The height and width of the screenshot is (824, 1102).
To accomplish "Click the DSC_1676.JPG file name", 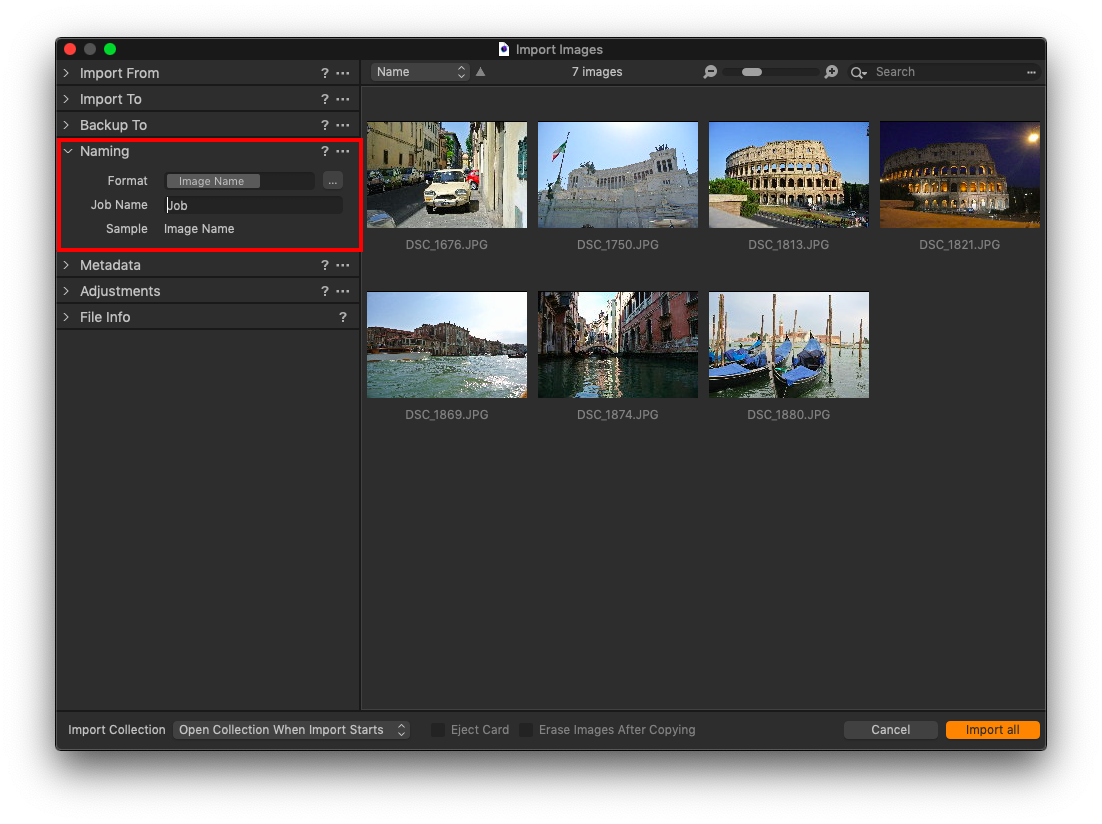I will pyautogui.click(x=446, y=245).
